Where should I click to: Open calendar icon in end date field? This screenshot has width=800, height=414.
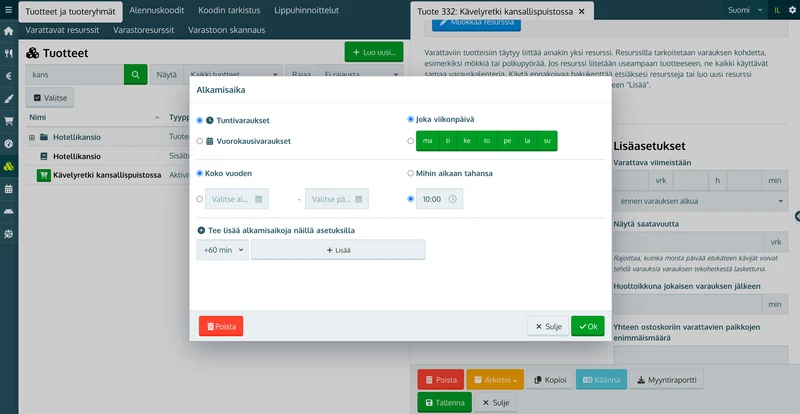[359, 199]
